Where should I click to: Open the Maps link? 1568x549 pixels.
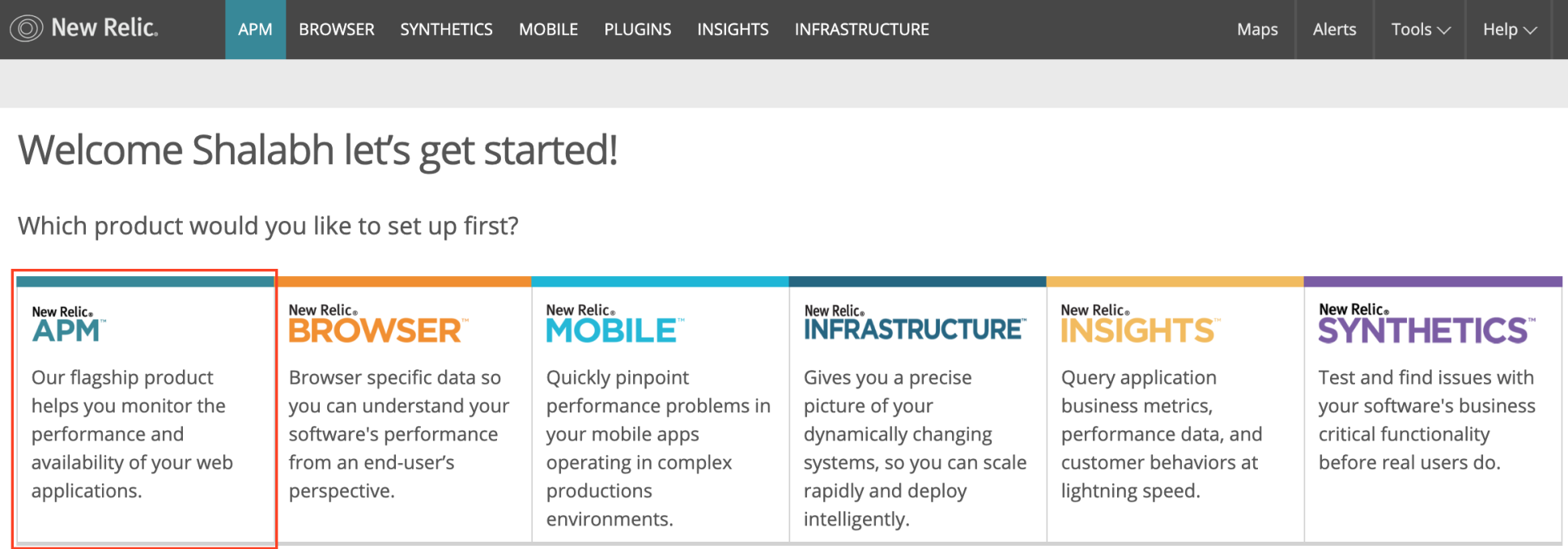(1257, 30)
